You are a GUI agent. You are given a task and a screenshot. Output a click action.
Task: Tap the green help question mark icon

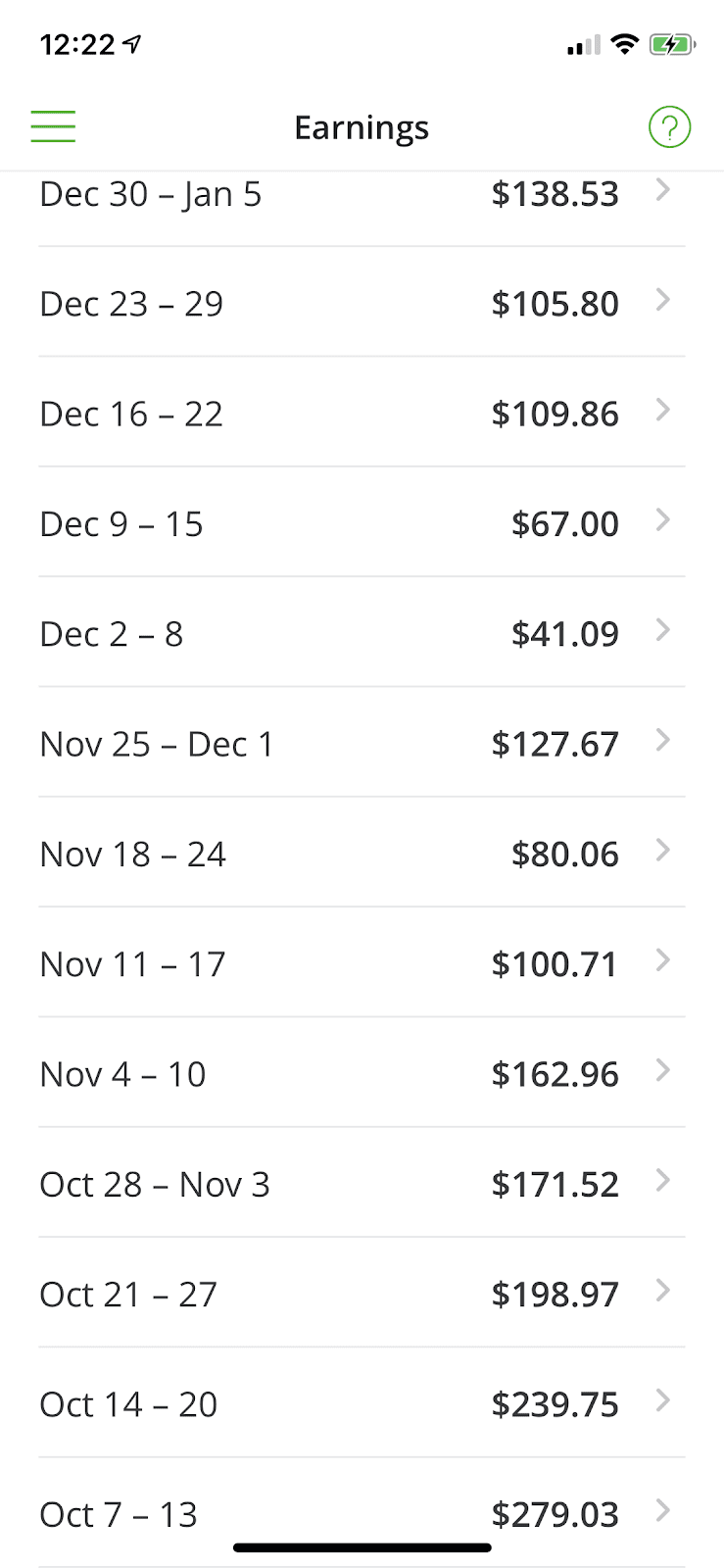tap(670, 127)
